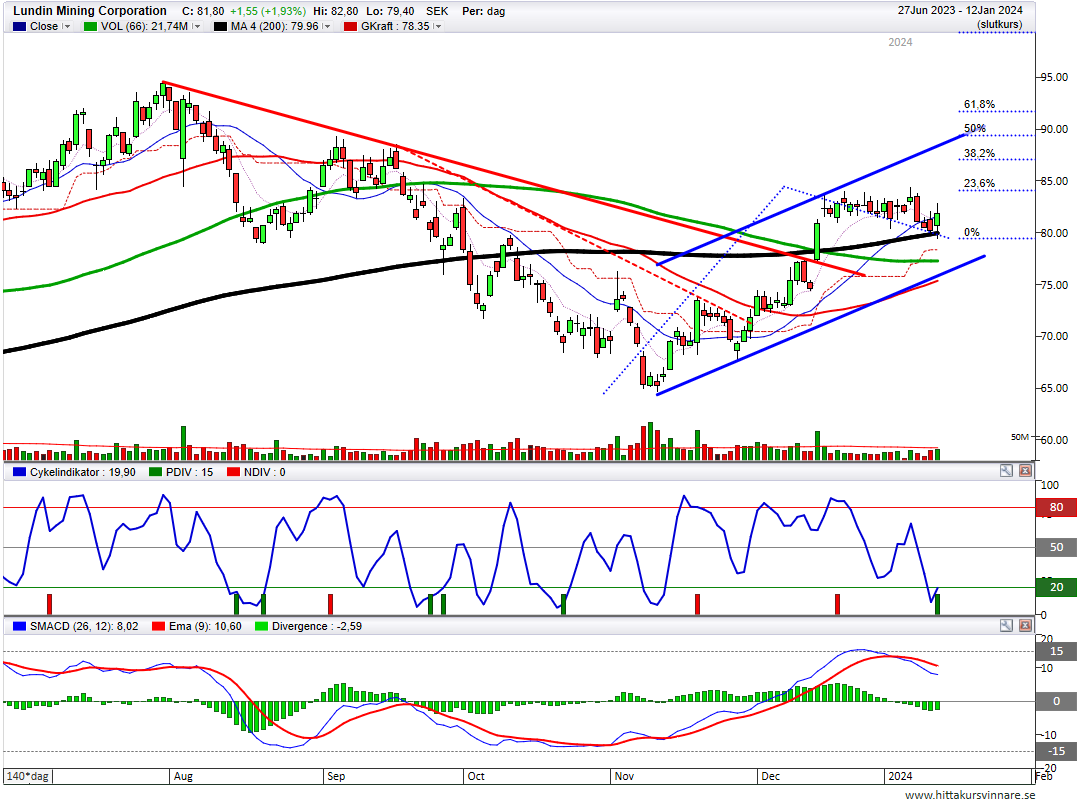Click the Aug month label on timeline
The width and height of the screenshot is (1080, 800).
pyautogui.click(x=183, y=776)
